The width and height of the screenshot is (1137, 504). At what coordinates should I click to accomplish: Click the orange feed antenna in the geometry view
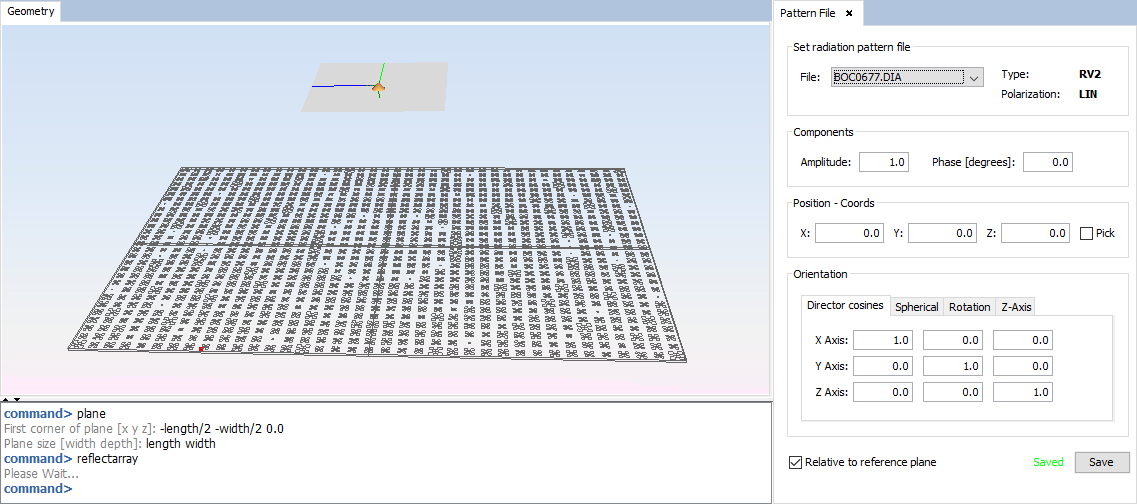[379, 89]
